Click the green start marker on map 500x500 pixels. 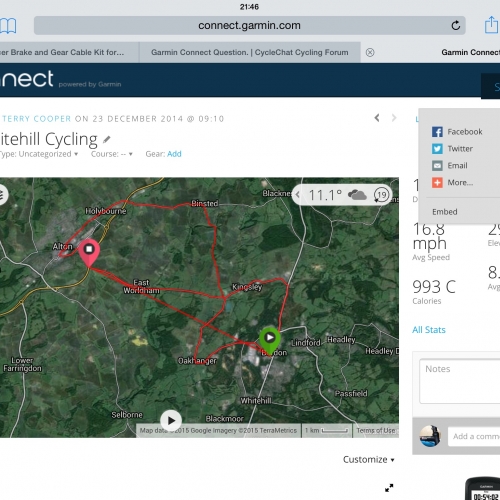pyautogui.click(x=270, y=341)
